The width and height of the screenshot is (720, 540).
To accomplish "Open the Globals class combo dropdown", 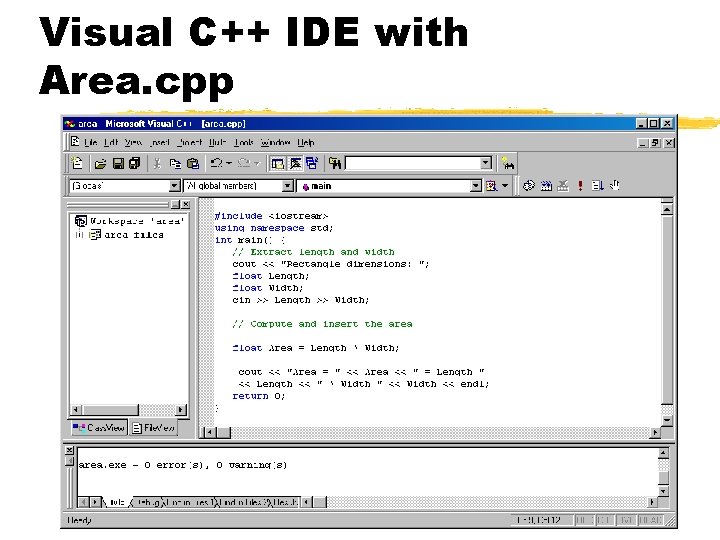I will (x=174, y=186).
